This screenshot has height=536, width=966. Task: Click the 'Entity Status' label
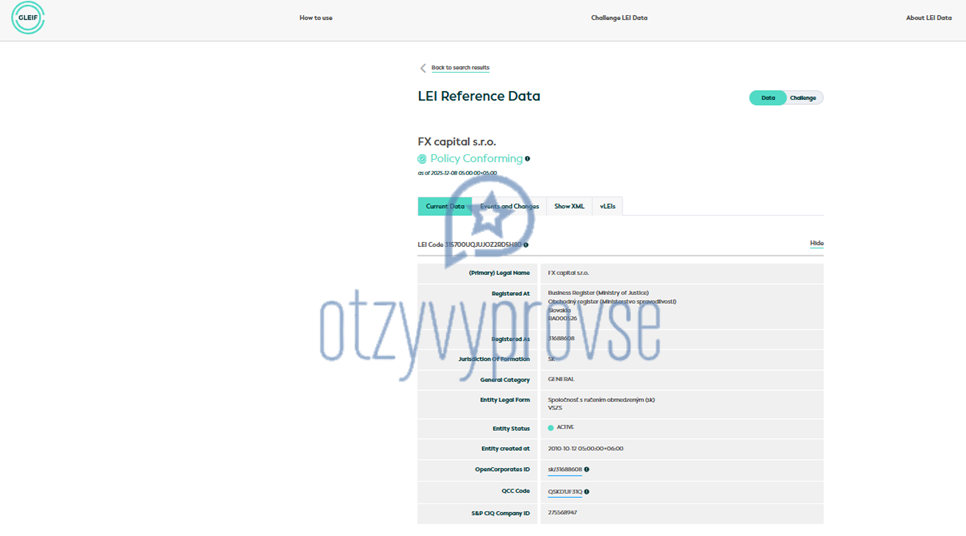[x=511, y=429]
